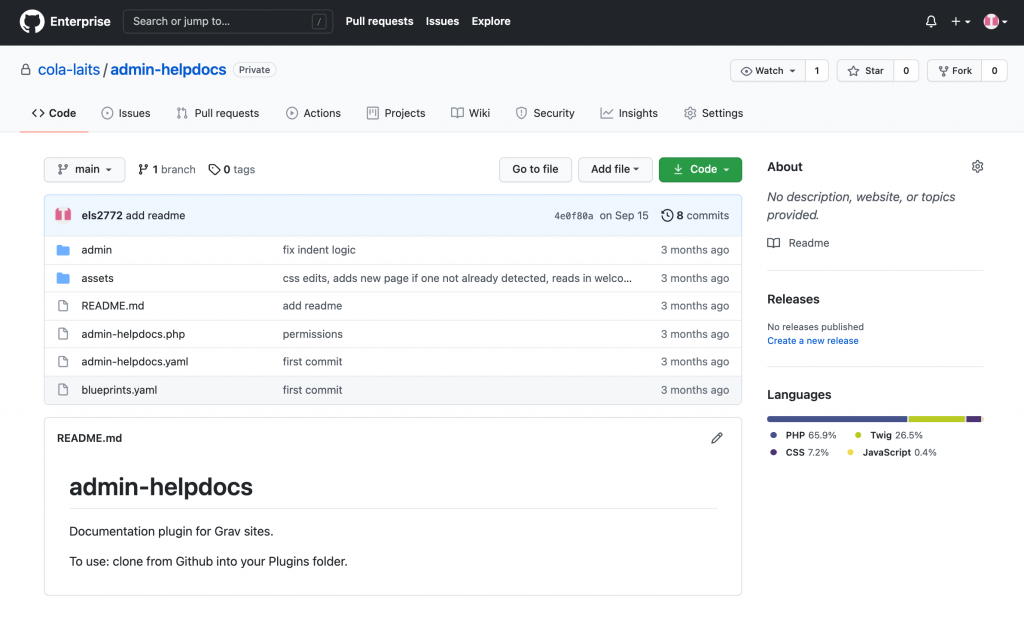Select the Code tab
Viewport: 1024px width, 619px height.
54,113
